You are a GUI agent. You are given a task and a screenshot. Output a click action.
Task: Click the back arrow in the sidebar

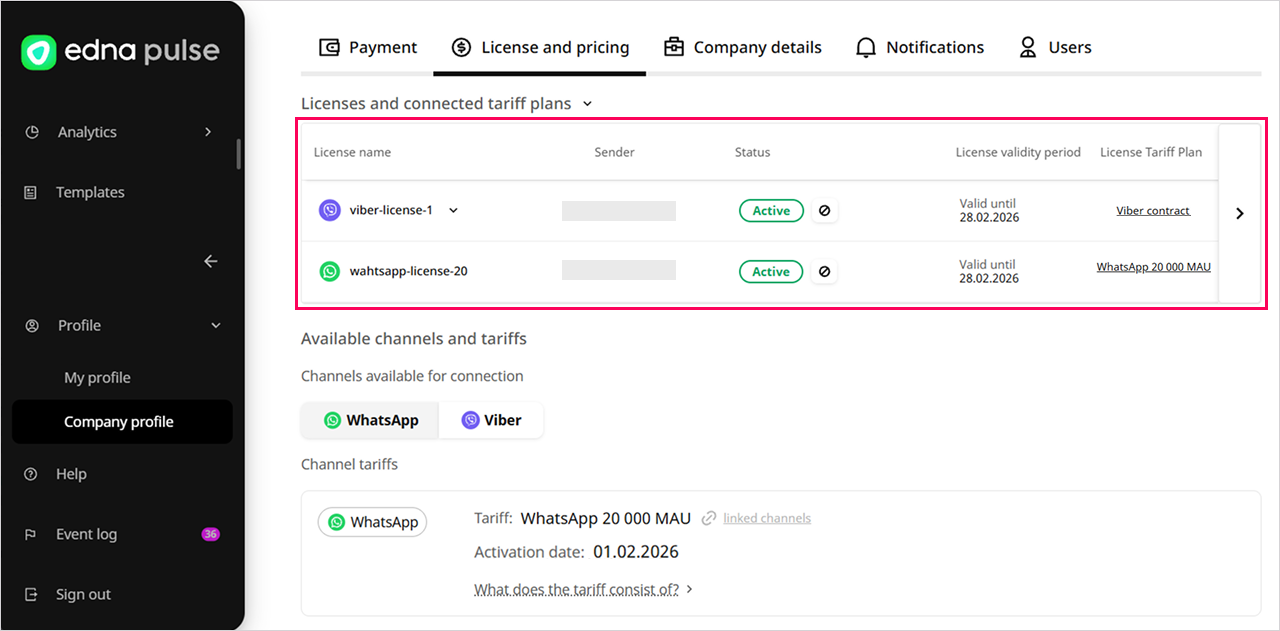(x=210, y=261)
